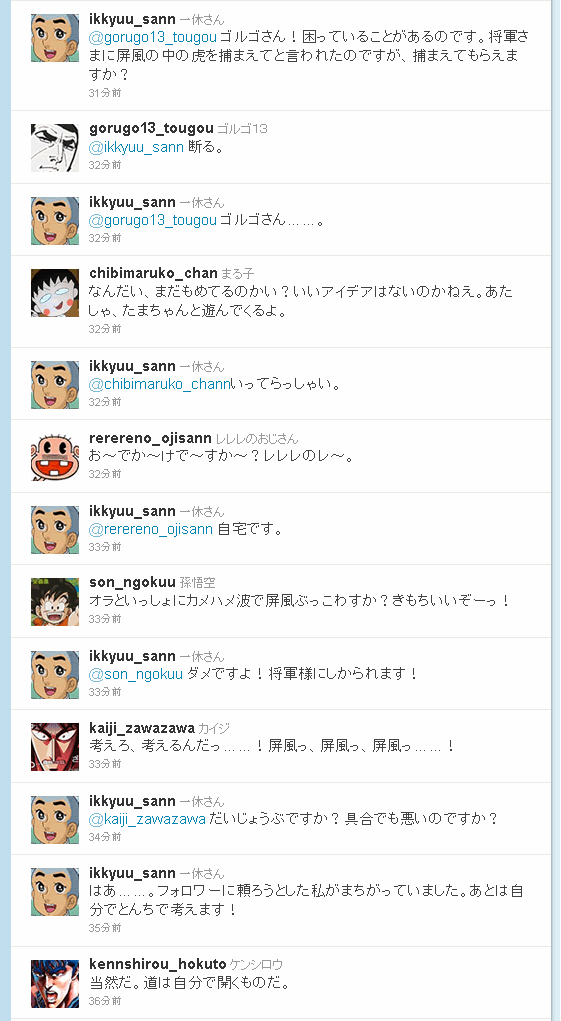This screenshot has height=1021, width=561.
Task: Click the 31分前 timestamp on the first tweet
Action: [105, 93]
